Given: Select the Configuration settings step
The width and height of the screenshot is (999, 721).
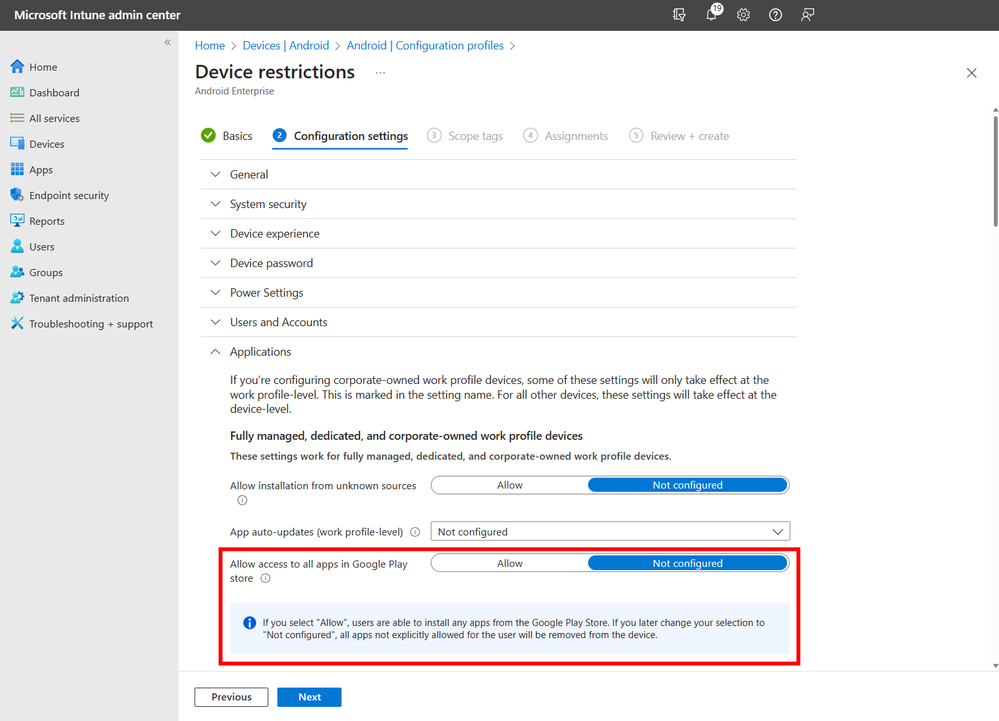Looking at the screenshot, I should 340,136.
